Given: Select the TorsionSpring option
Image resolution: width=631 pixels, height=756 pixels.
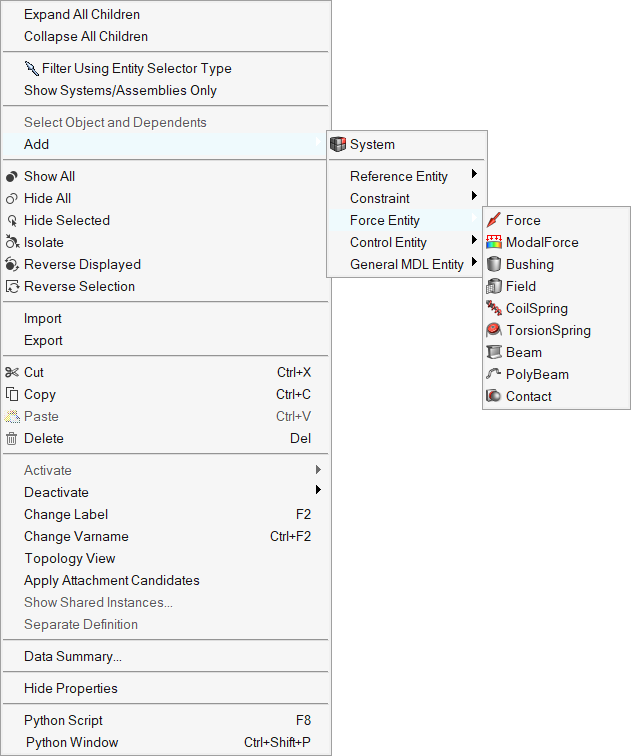Looking at the screenshot, I should (548, 330).
